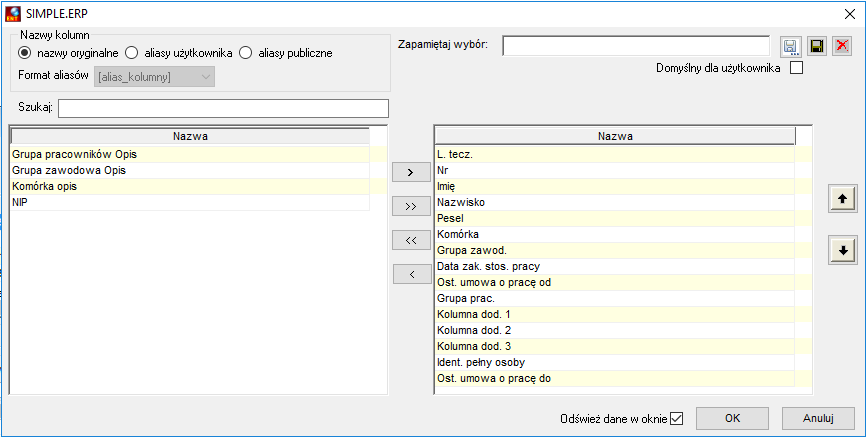The width and height of the screenshot is (866, 437).
Task: Move selected column up with arrow button
Action: 843,199
